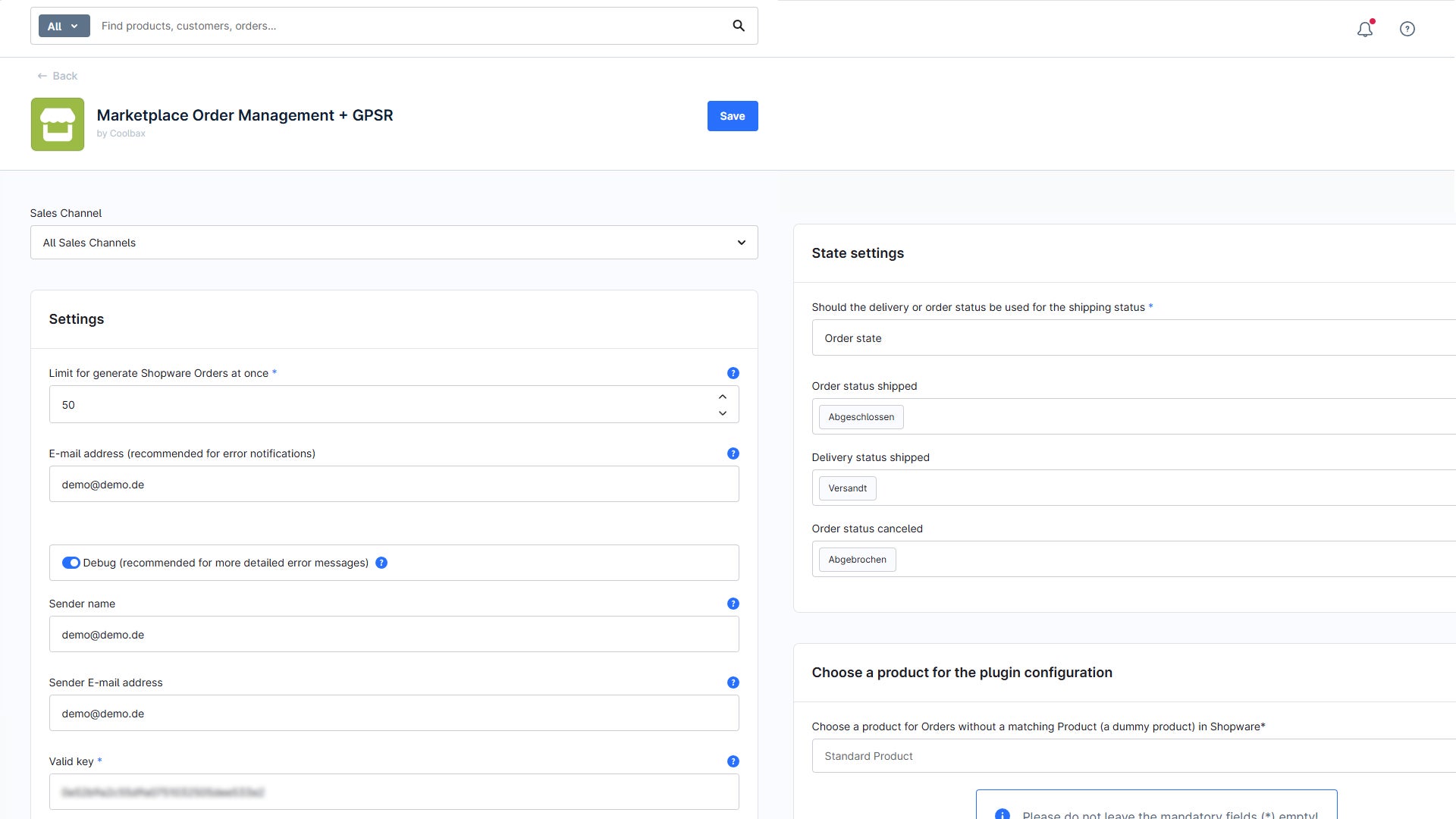1456x819 pixels.
Task: Click the Abgebrochen status tag
Action: pyautogui.click(x=858, y=560)
